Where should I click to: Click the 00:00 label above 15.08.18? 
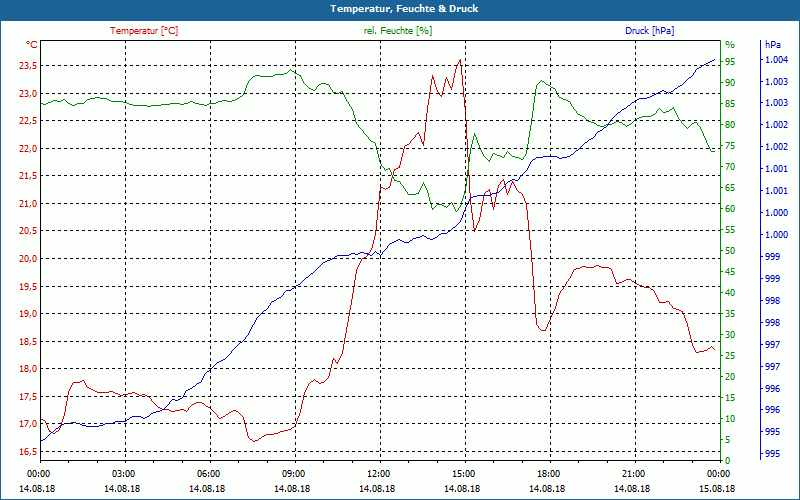point(719,473)
